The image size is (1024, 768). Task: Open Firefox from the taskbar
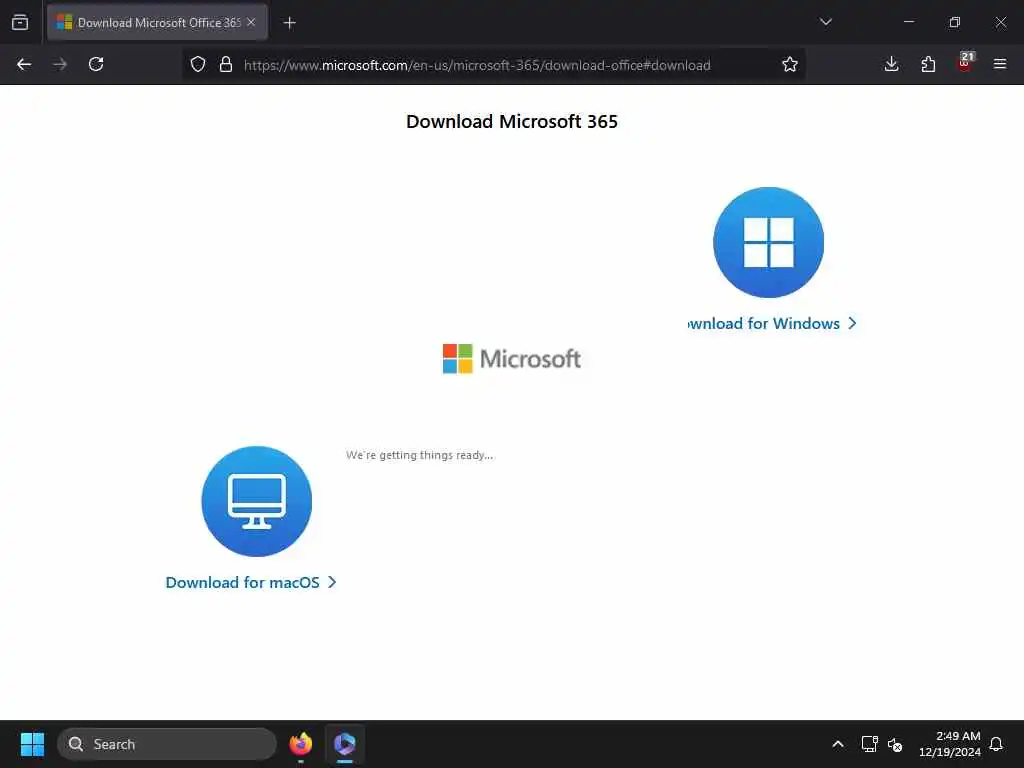pos(300,744)
